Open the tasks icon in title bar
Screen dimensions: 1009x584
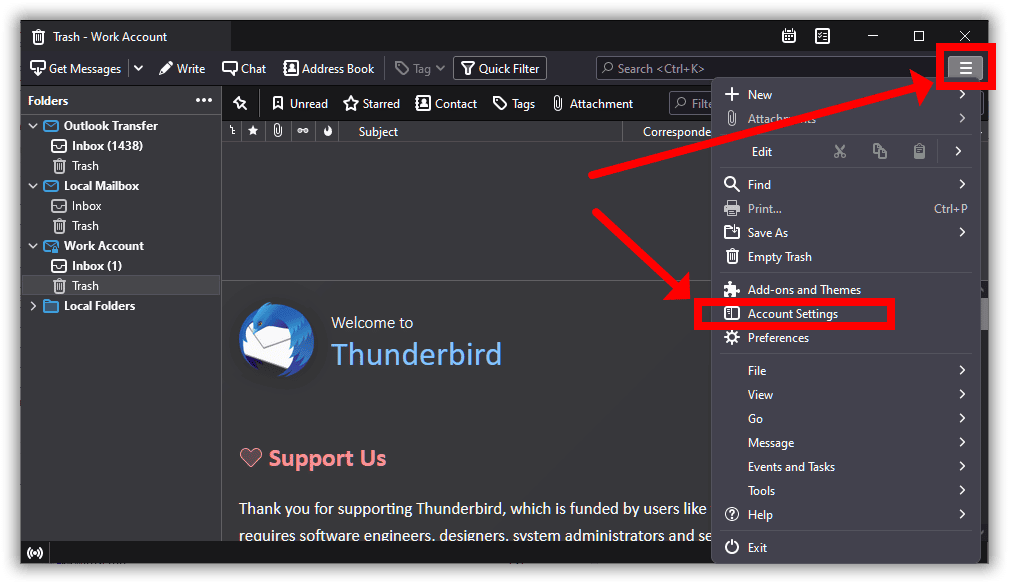[822, 36]
